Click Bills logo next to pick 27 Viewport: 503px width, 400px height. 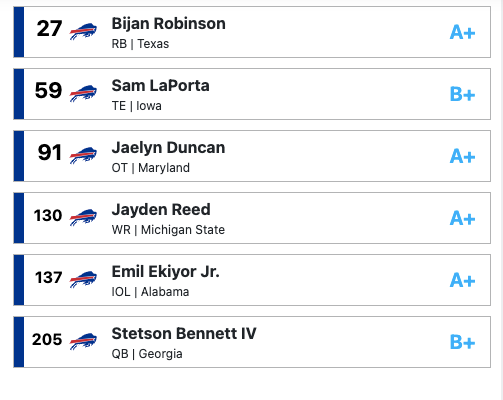(x=83, y=31)
